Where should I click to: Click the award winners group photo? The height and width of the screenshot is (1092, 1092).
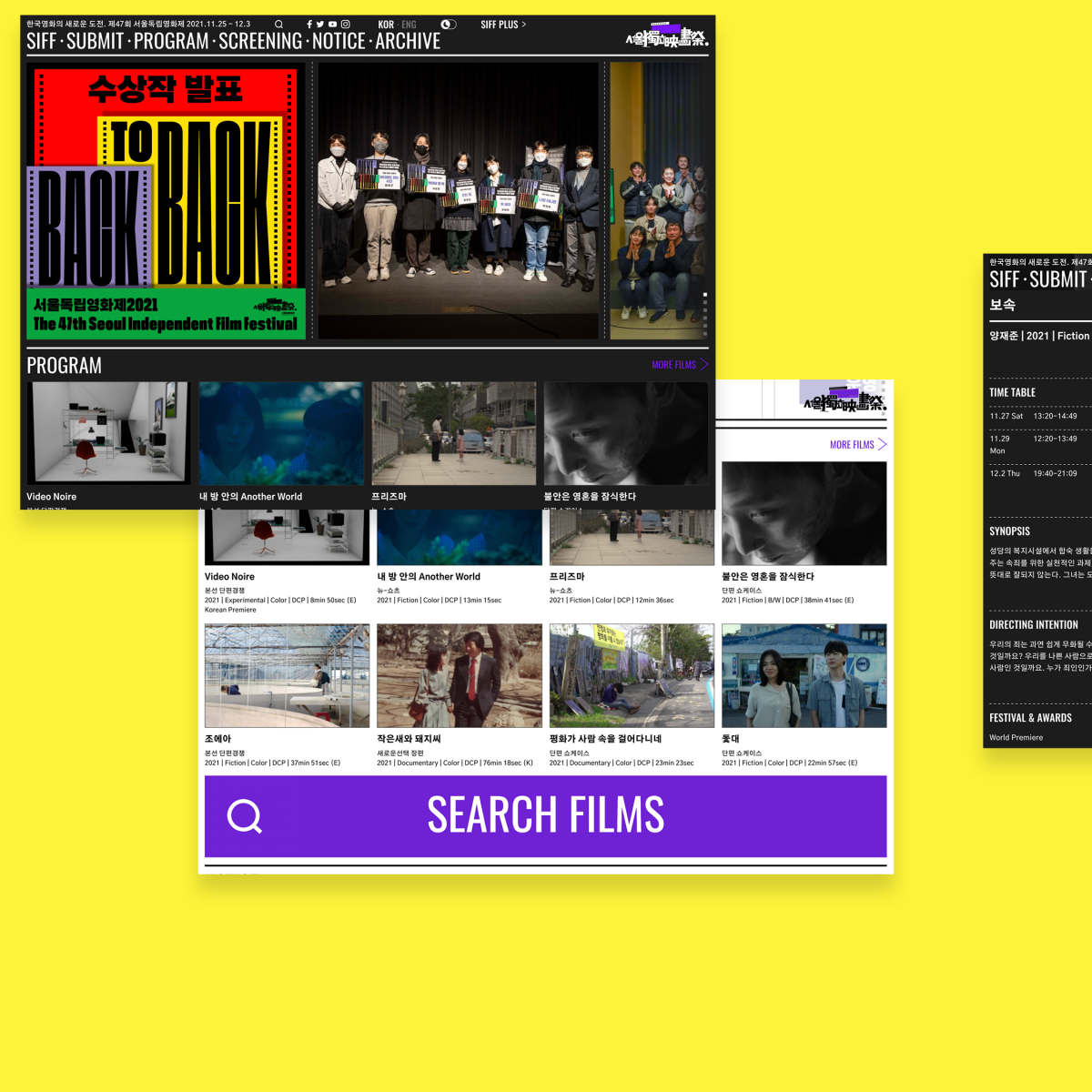[x=459, y=201]
